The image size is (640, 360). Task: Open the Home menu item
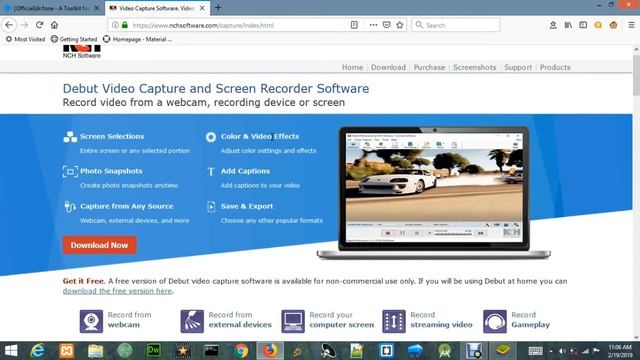coord(352,67)
